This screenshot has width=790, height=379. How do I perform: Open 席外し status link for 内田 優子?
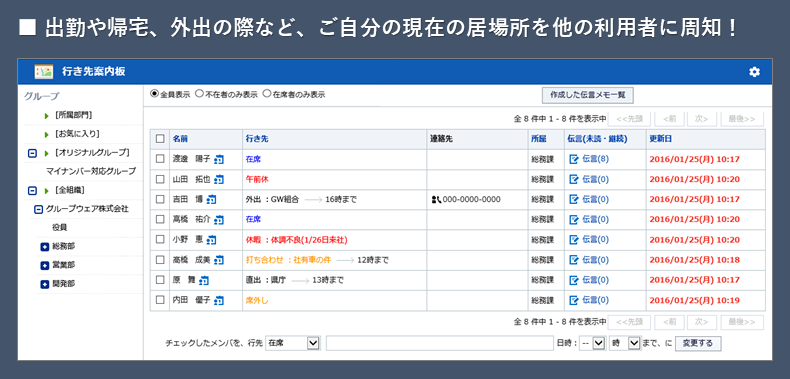tap(257, 300)
